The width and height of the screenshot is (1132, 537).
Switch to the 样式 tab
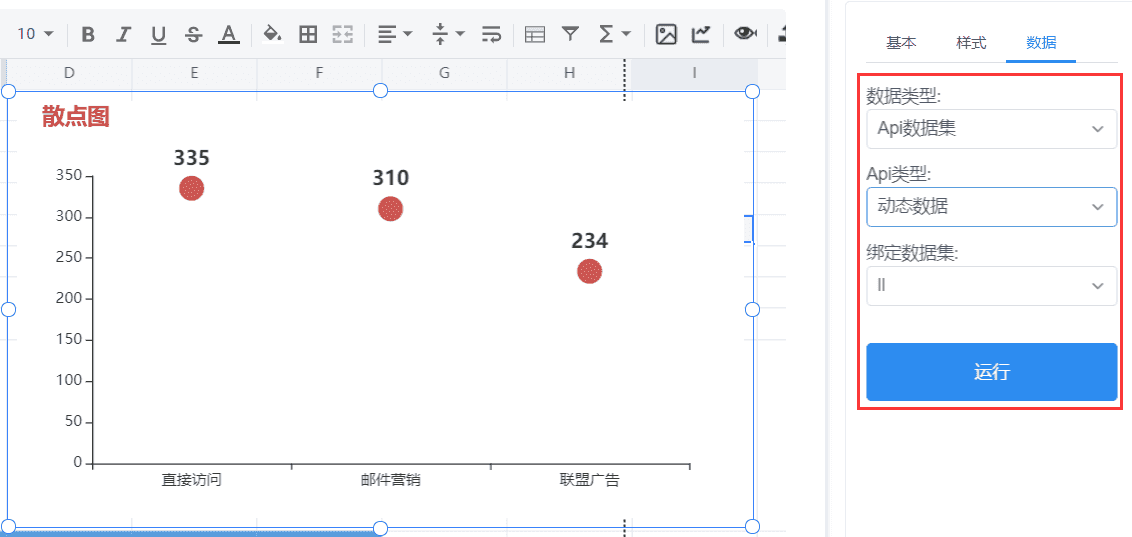970,43
